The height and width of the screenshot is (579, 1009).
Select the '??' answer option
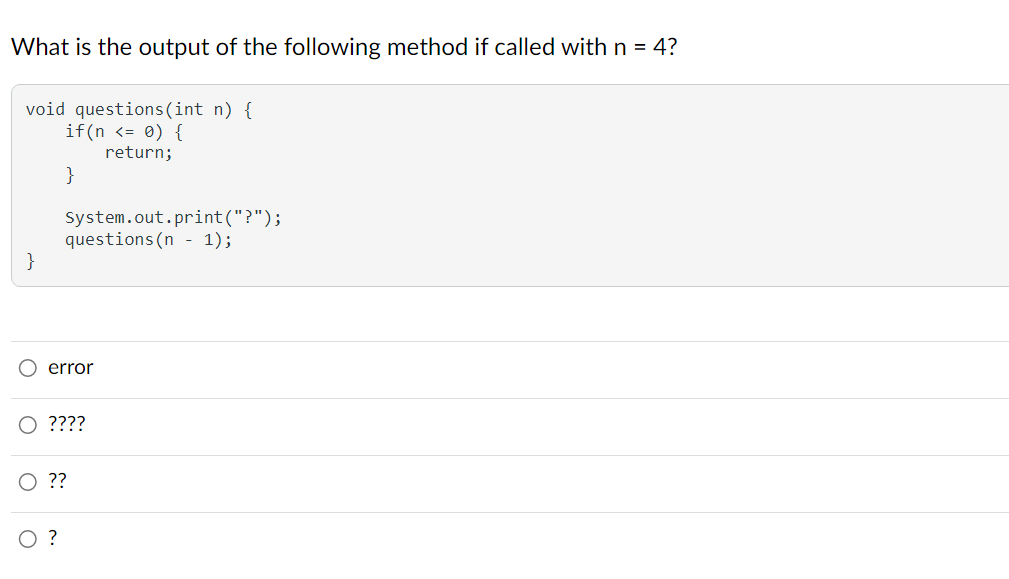point(57,481)
